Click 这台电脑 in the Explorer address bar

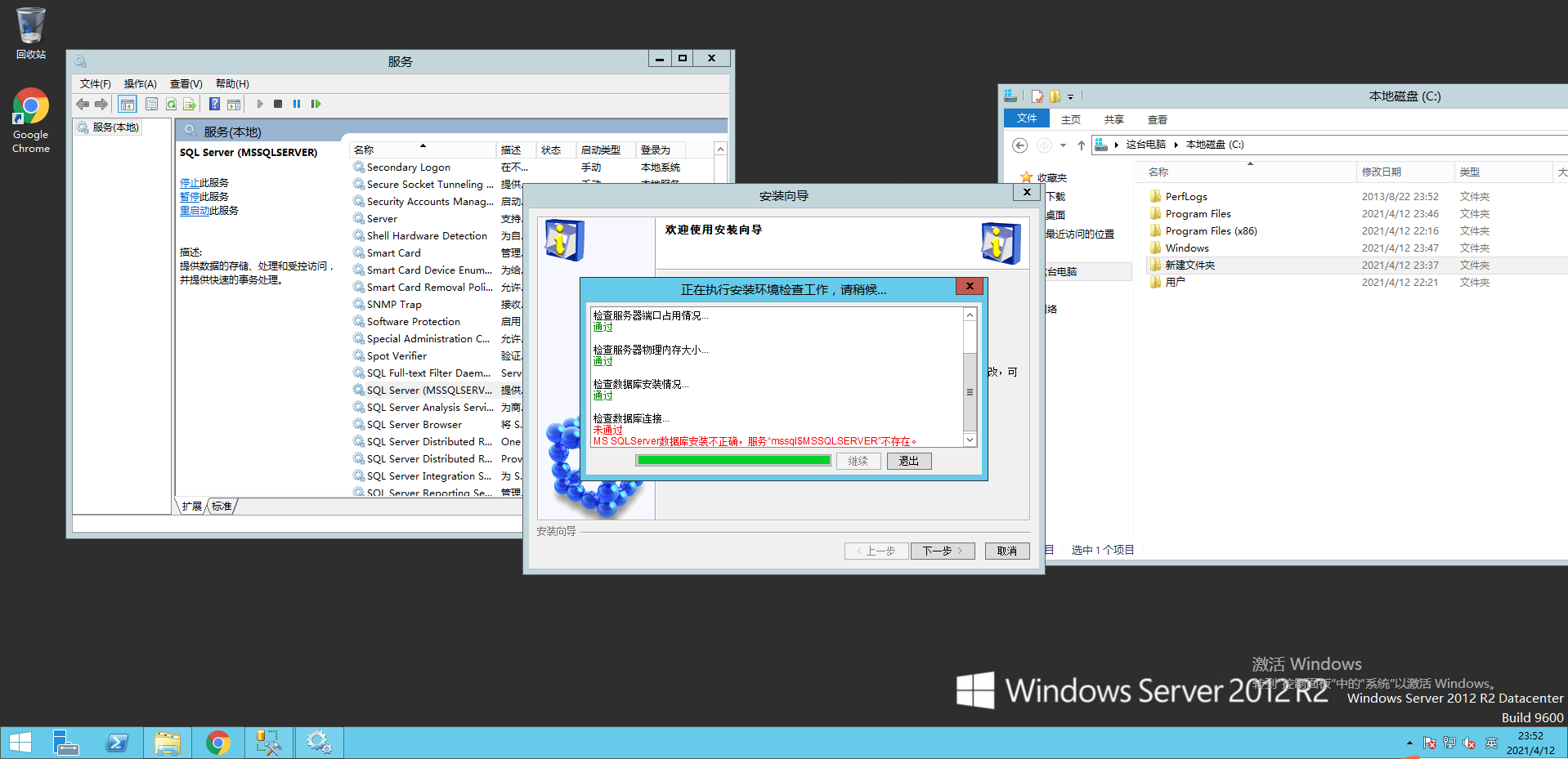(1146, 145)
